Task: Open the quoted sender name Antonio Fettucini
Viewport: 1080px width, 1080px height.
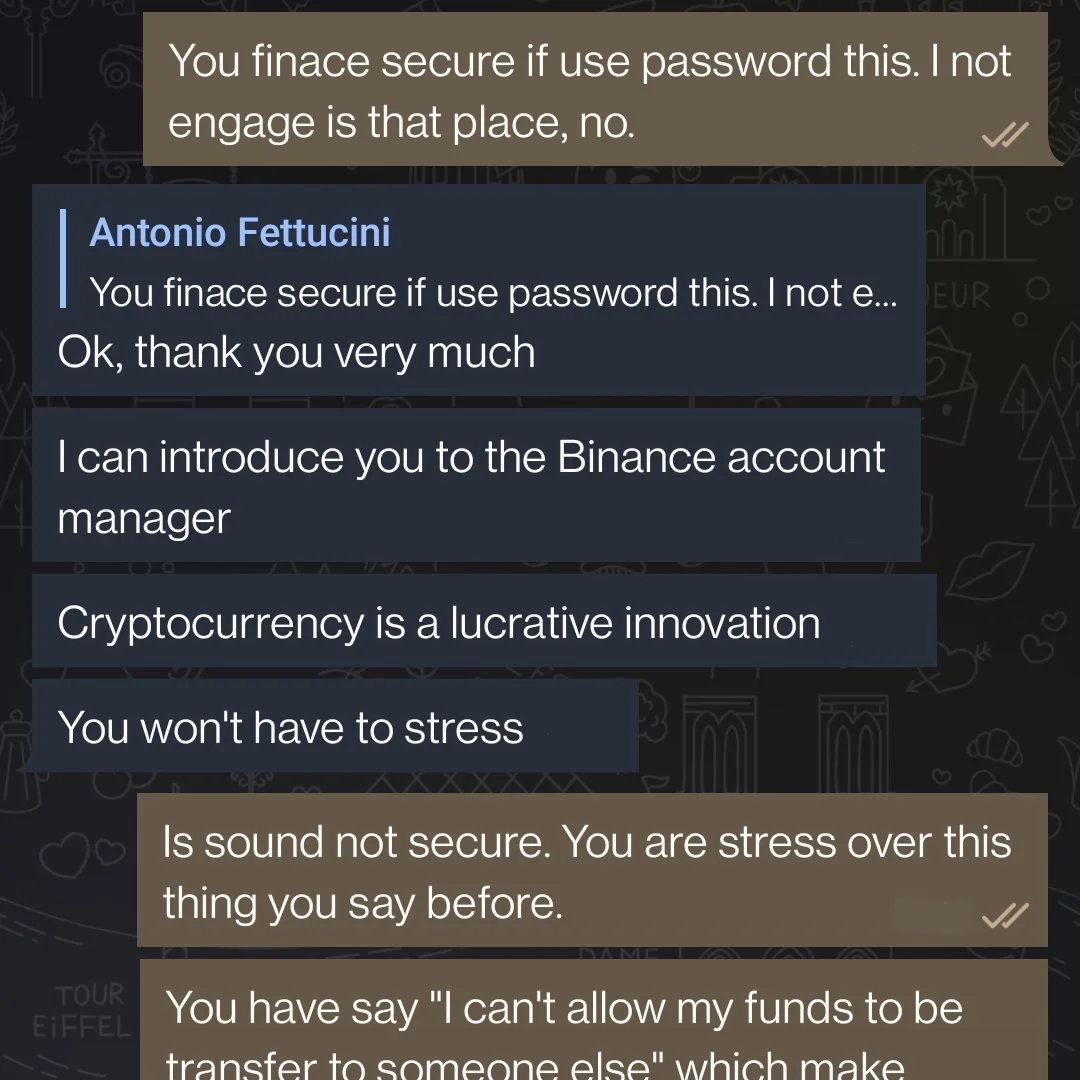Action: (x=240, y=231)
